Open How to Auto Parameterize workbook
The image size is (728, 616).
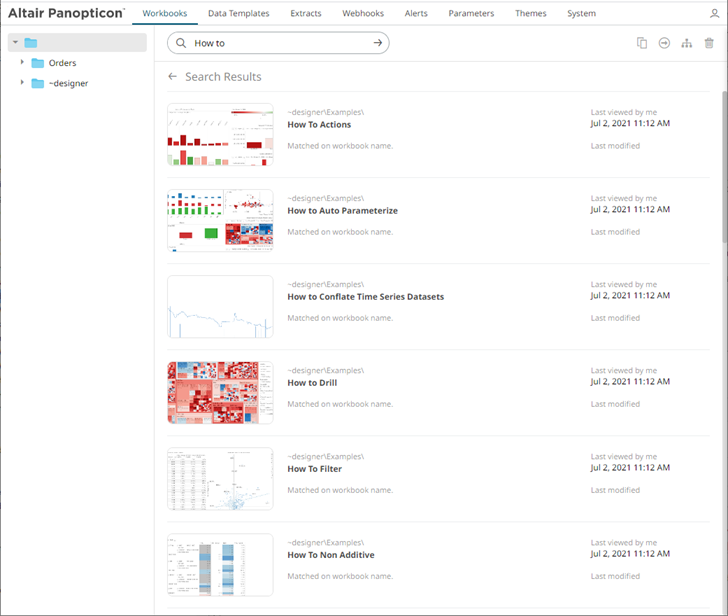click(342, 211)
